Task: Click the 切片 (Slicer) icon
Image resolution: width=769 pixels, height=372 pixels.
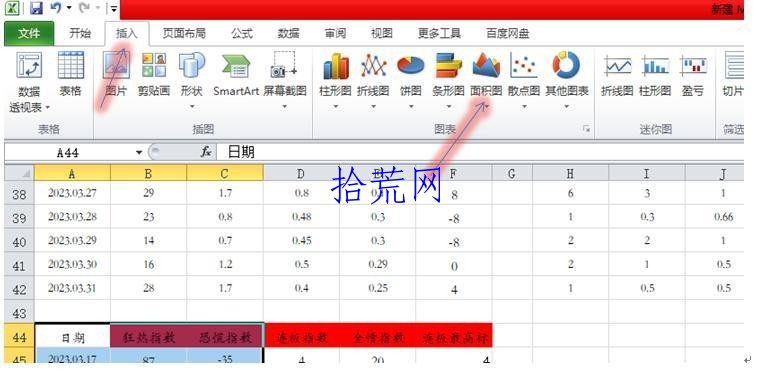Action: coord(733,74)
